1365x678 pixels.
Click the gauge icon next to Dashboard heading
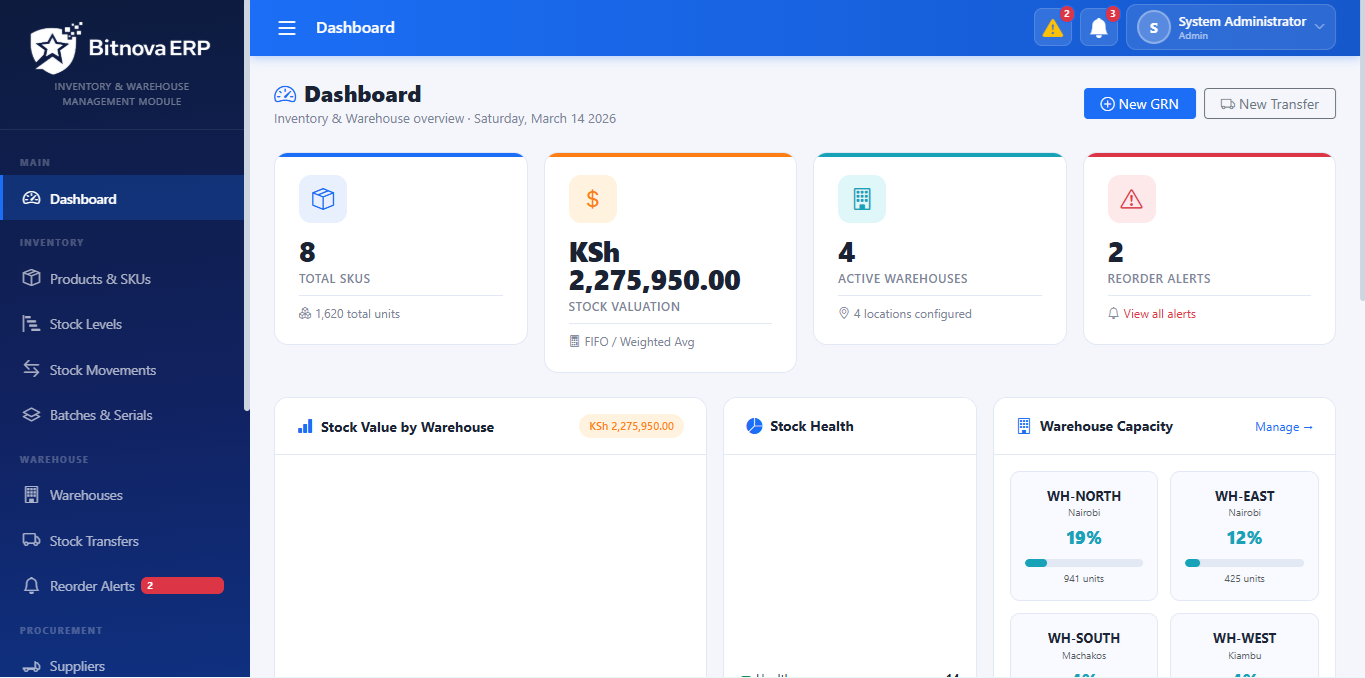pos(285,94)
